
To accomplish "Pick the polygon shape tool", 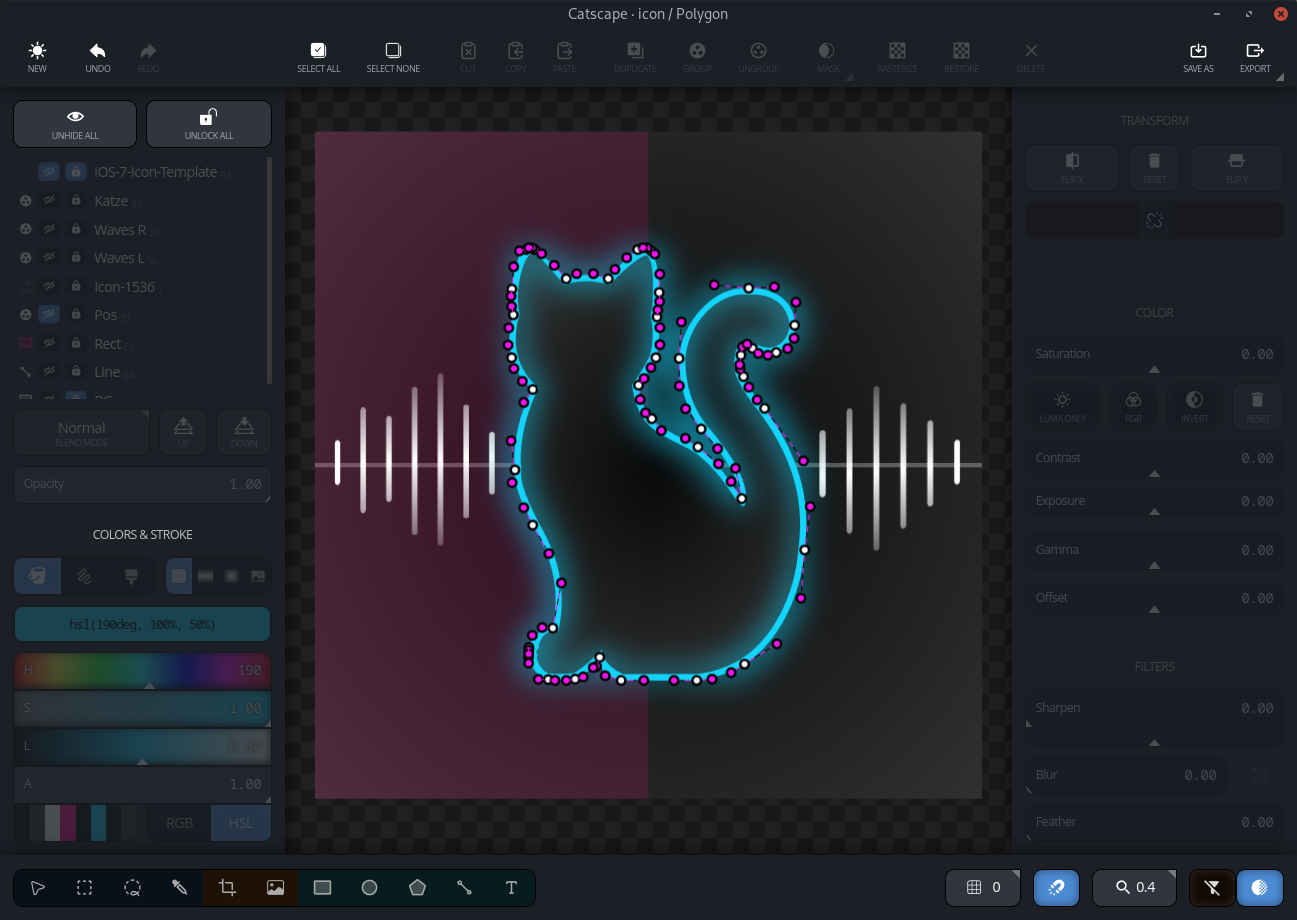I will click(417, 887).
